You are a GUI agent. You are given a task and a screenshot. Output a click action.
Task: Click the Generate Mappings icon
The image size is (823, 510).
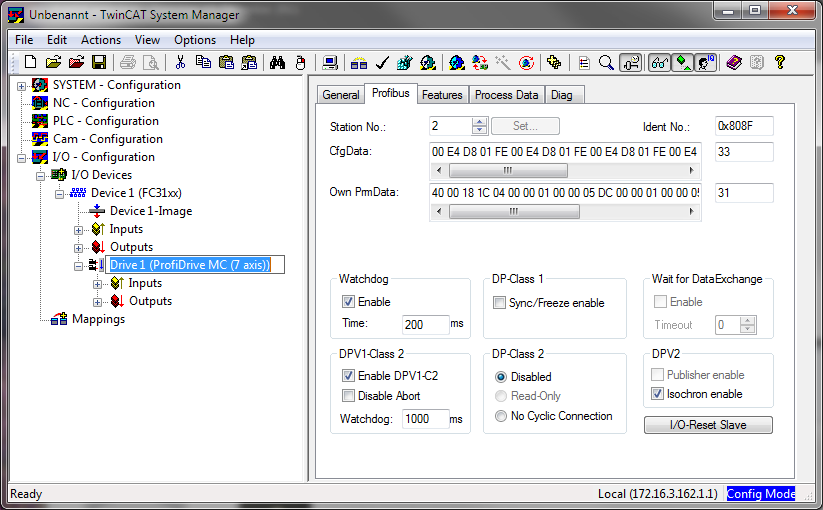click(358, 62)
